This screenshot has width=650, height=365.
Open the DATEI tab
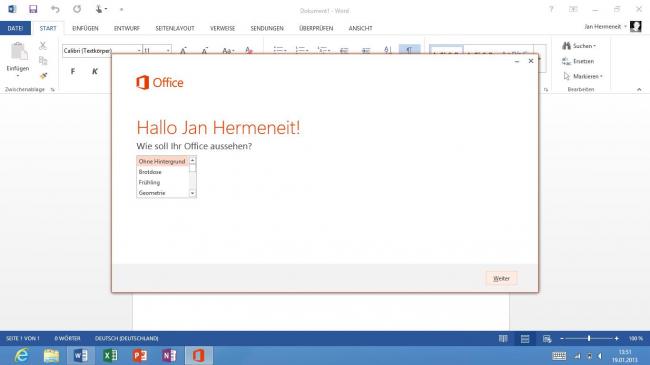[x=15, y=28]
